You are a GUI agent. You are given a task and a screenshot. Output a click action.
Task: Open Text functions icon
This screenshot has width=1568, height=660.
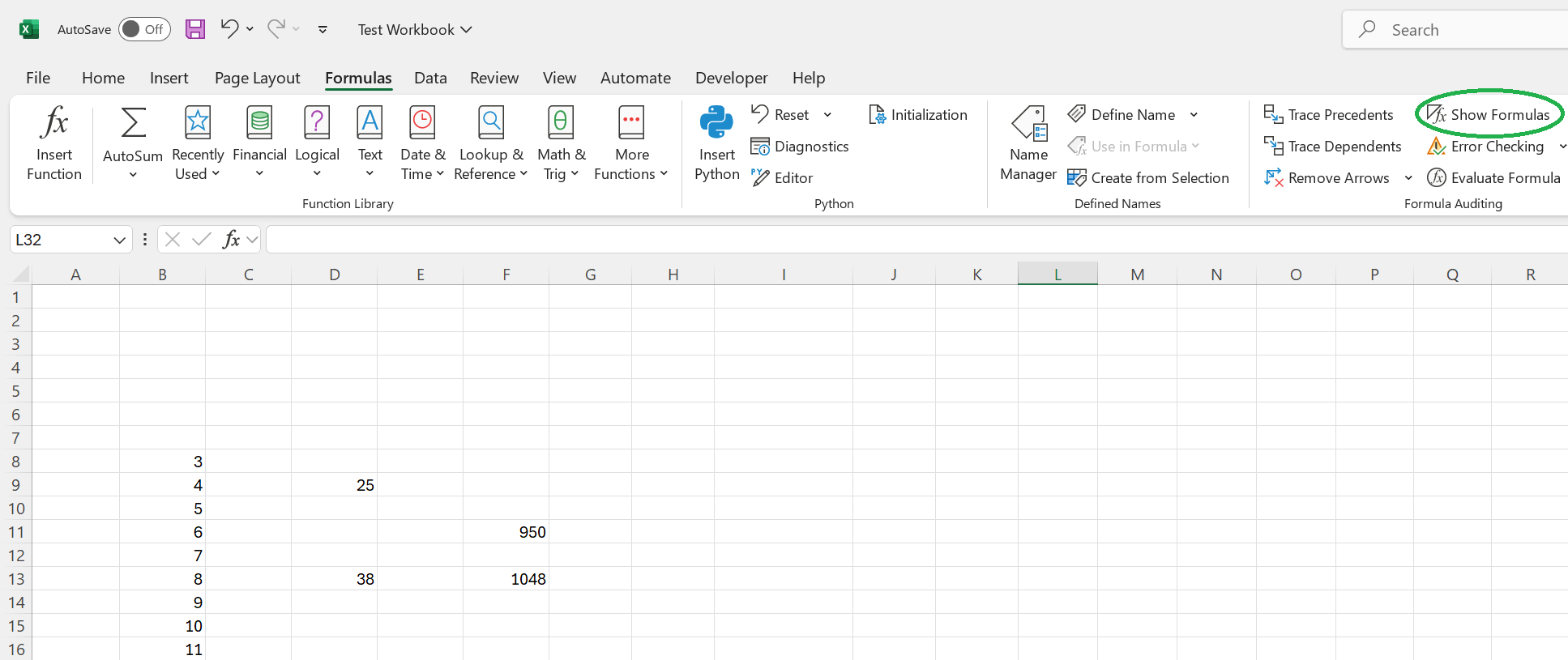370,122
